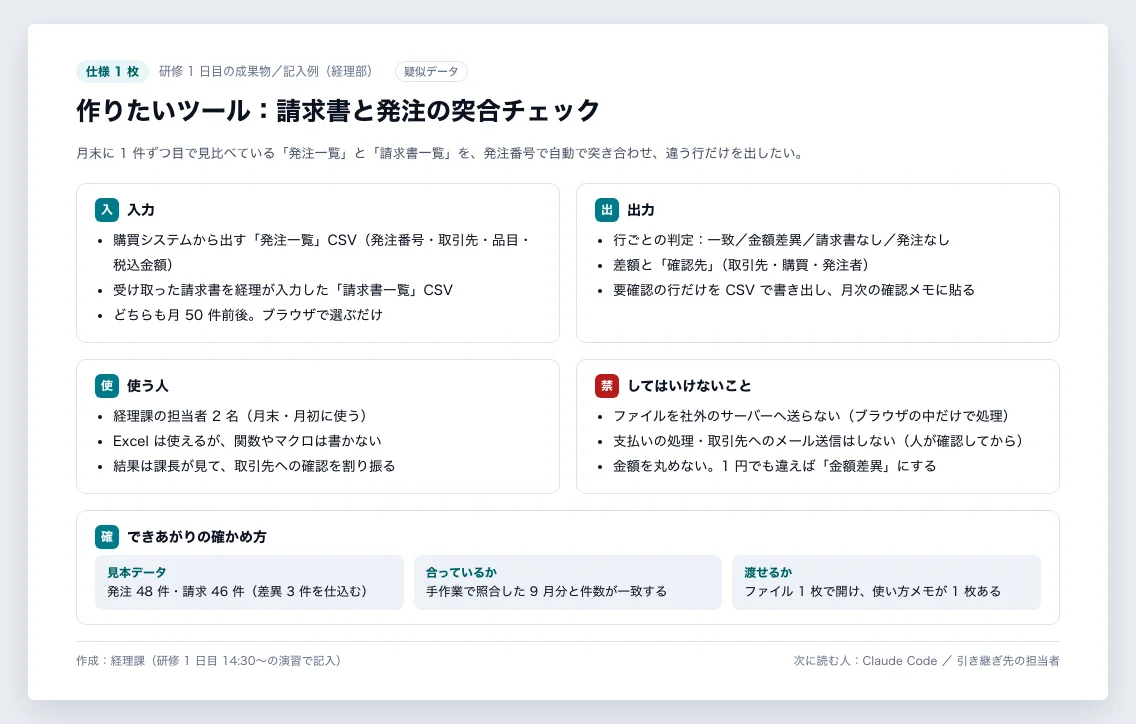The width and height of the screenshot is (1136, 724).
Task: Click the teal 入 icon beside 入力
Action: 107,210
